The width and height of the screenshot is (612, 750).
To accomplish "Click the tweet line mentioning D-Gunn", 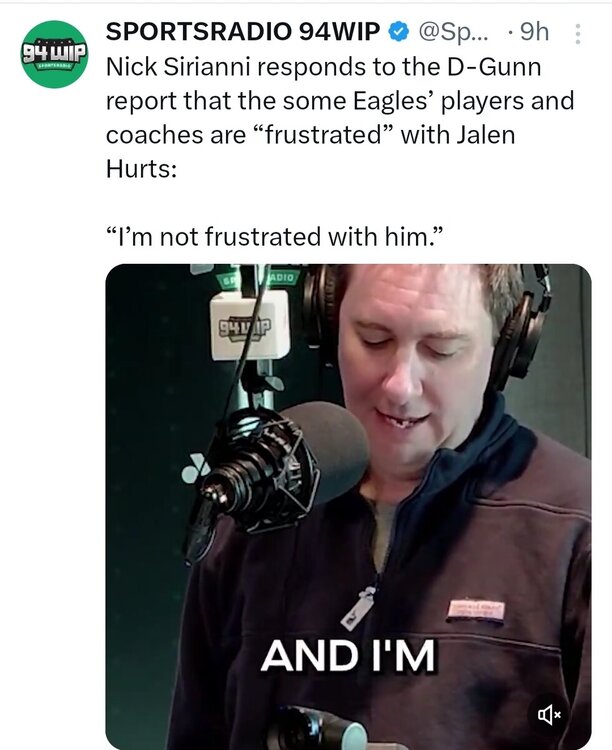I will 323,66.
